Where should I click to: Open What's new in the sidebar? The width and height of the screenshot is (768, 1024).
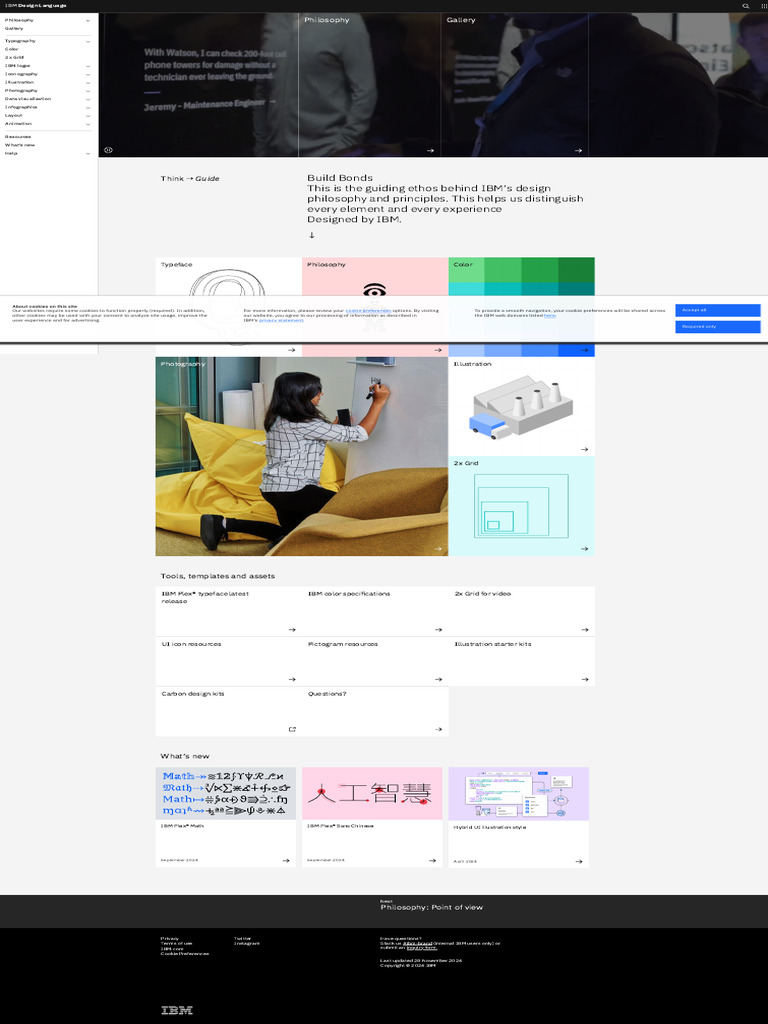point(20,145)
